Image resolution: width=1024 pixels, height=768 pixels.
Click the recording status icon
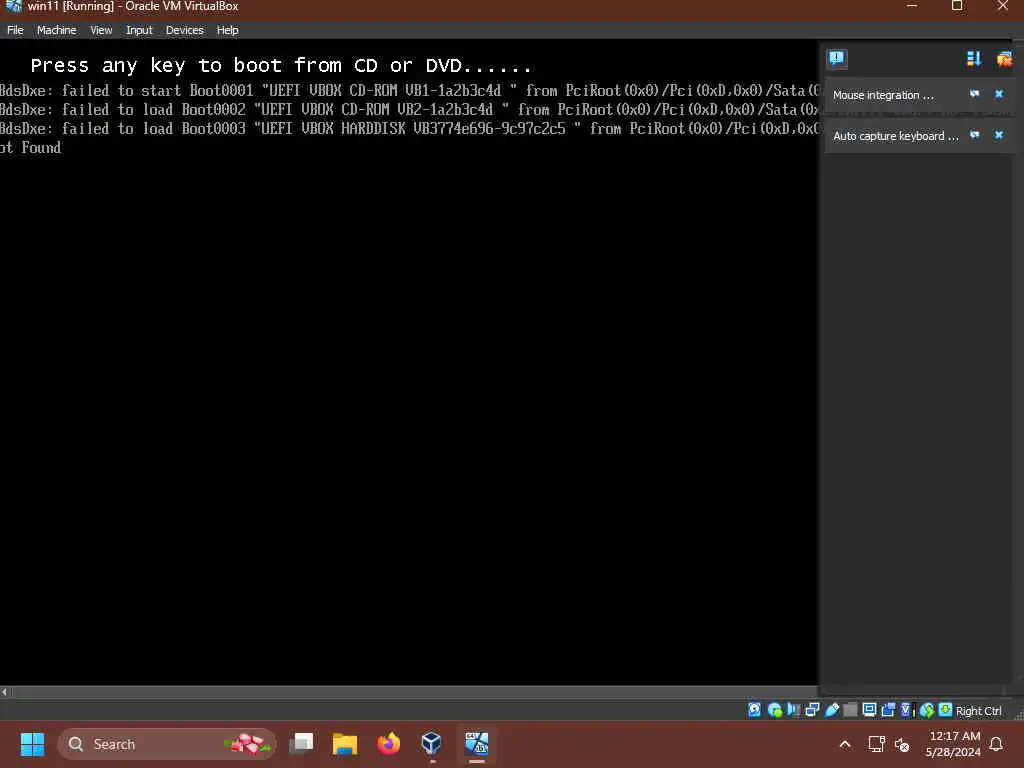888,710
